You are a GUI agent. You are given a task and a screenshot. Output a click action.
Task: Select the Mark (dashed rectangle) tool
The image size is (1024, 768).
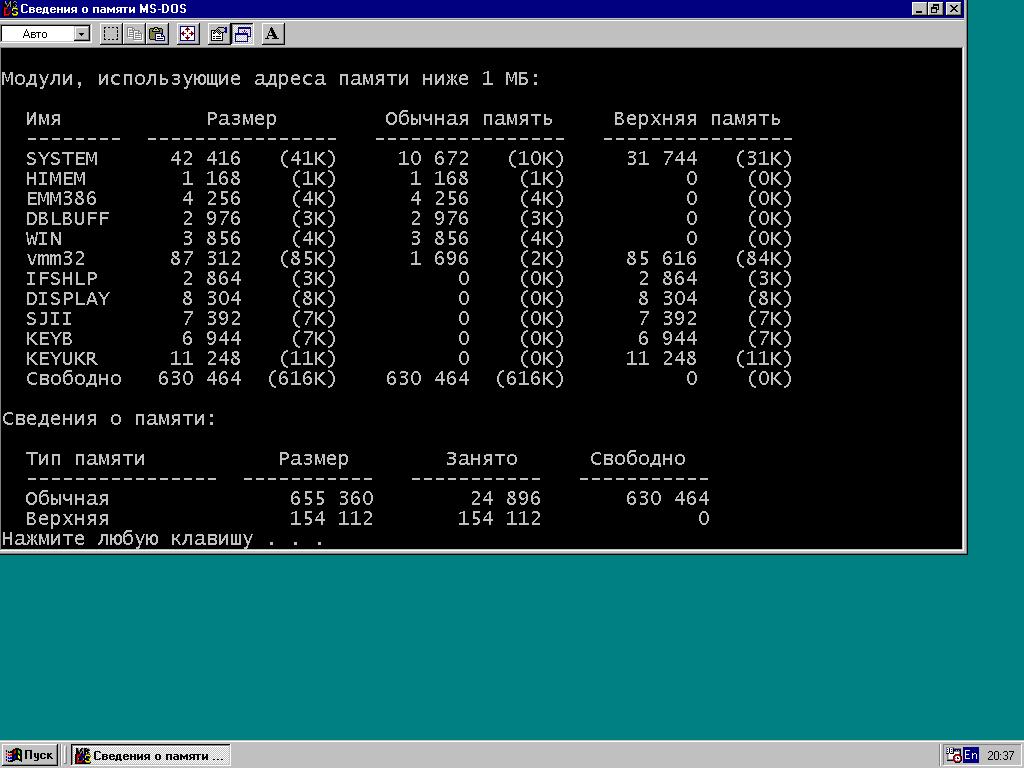[x=111, y=34]
